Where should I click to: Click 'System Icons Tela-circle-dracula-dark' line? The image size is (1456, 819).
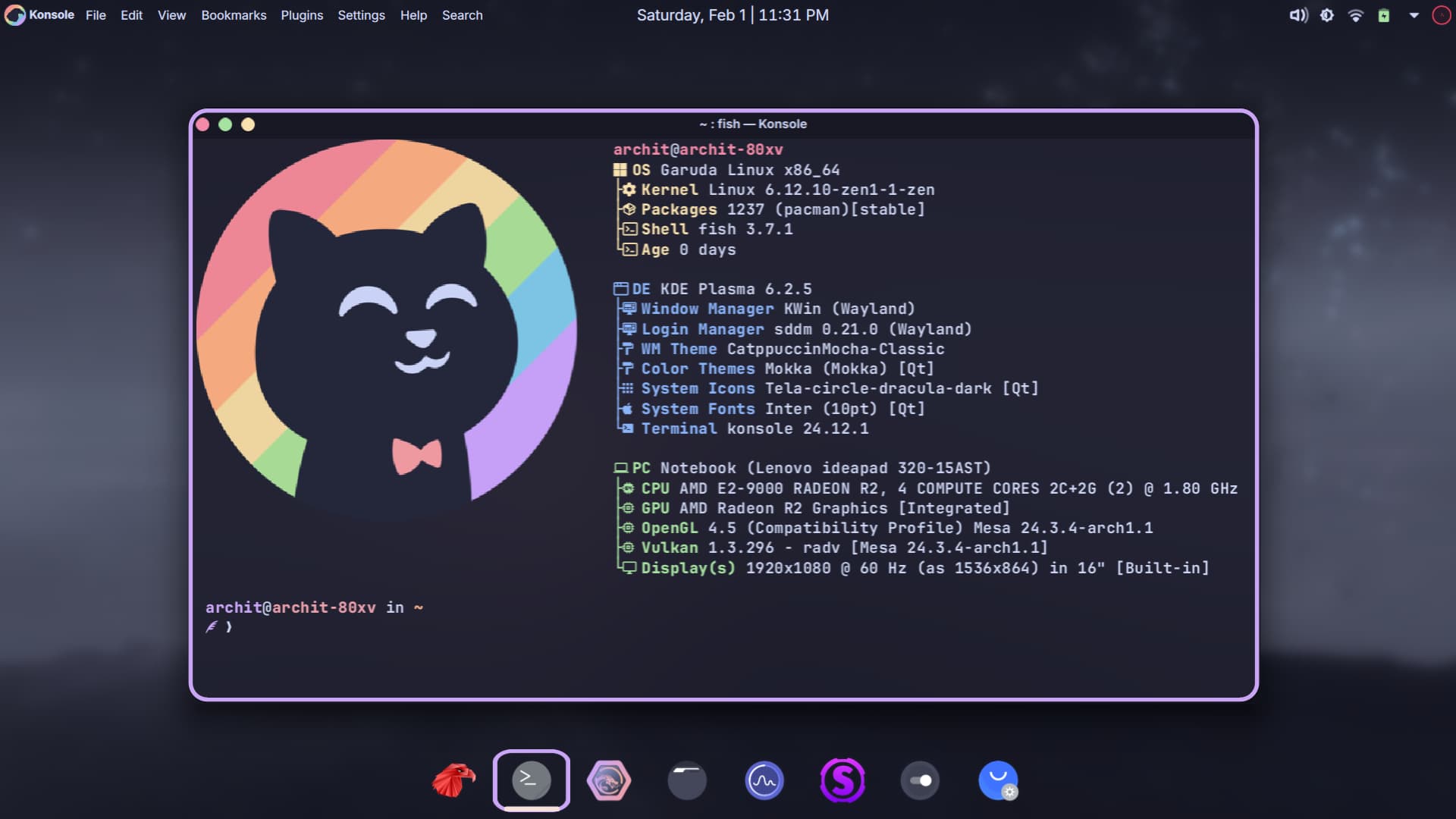pos(830,388)
